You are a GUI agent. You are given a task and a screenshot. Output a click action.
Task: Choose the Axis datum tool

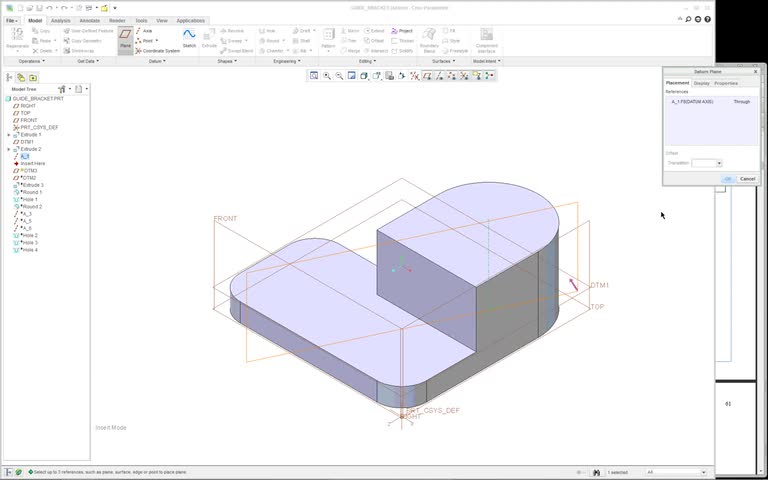[144, 31]
